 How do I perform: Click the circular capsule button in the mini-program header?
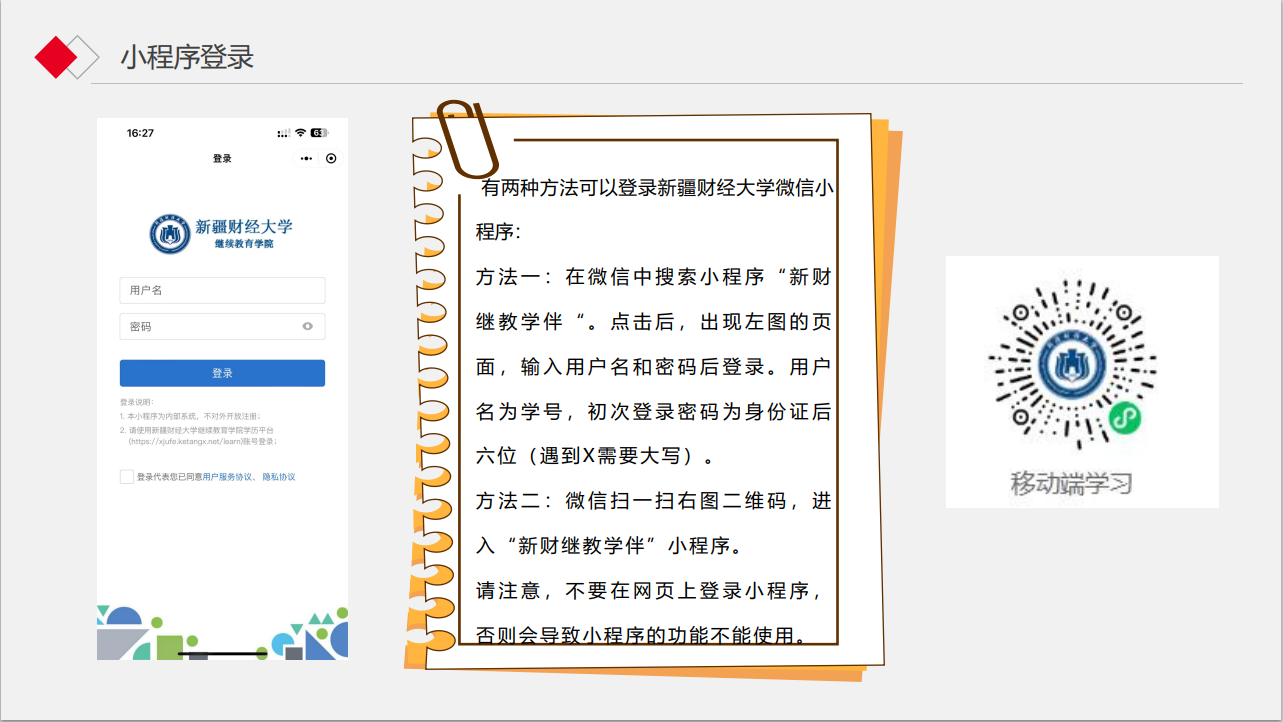(x=331, y=158)
